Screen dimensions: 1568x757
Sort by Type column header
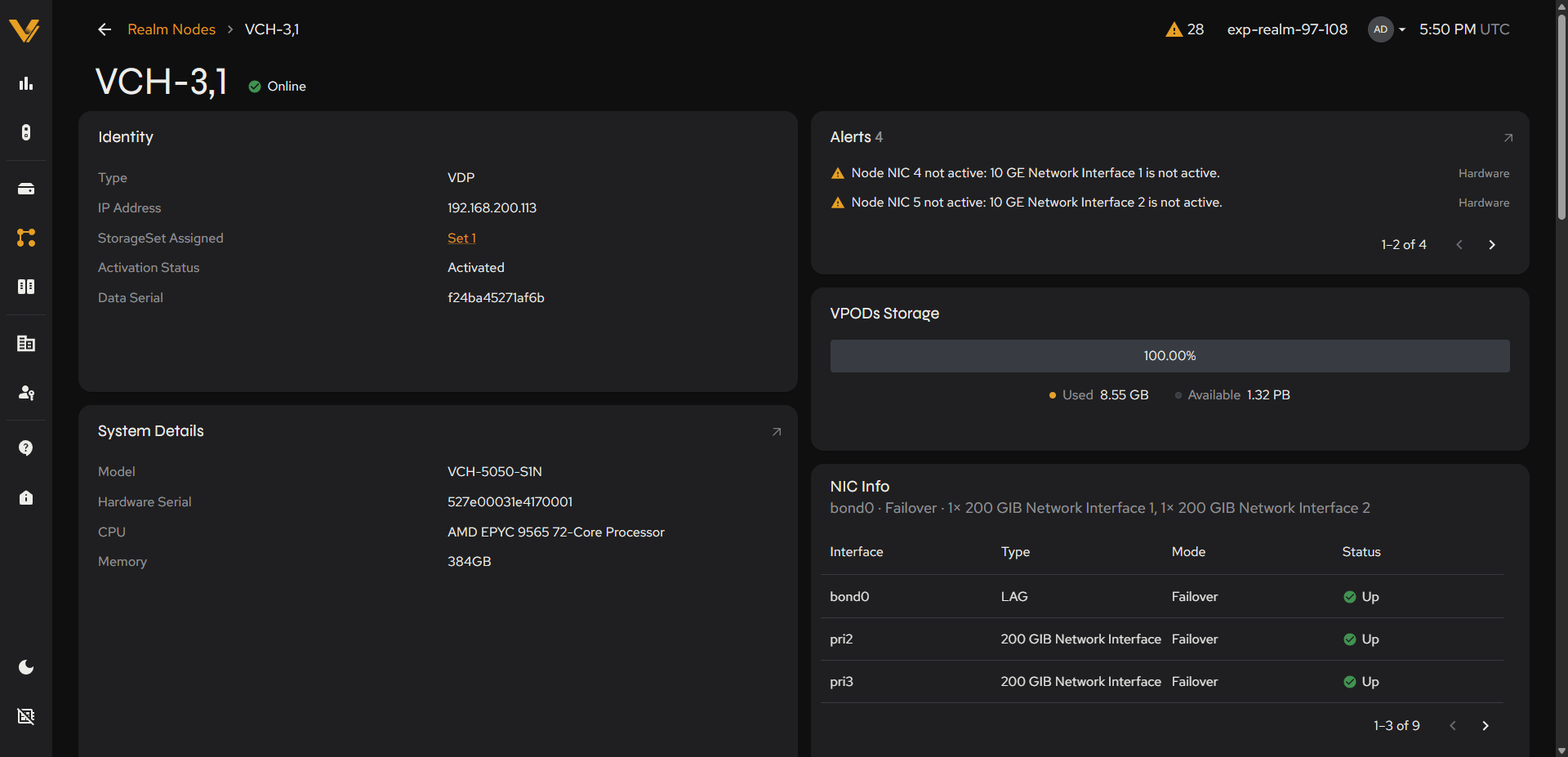(x=1015, y=552)
